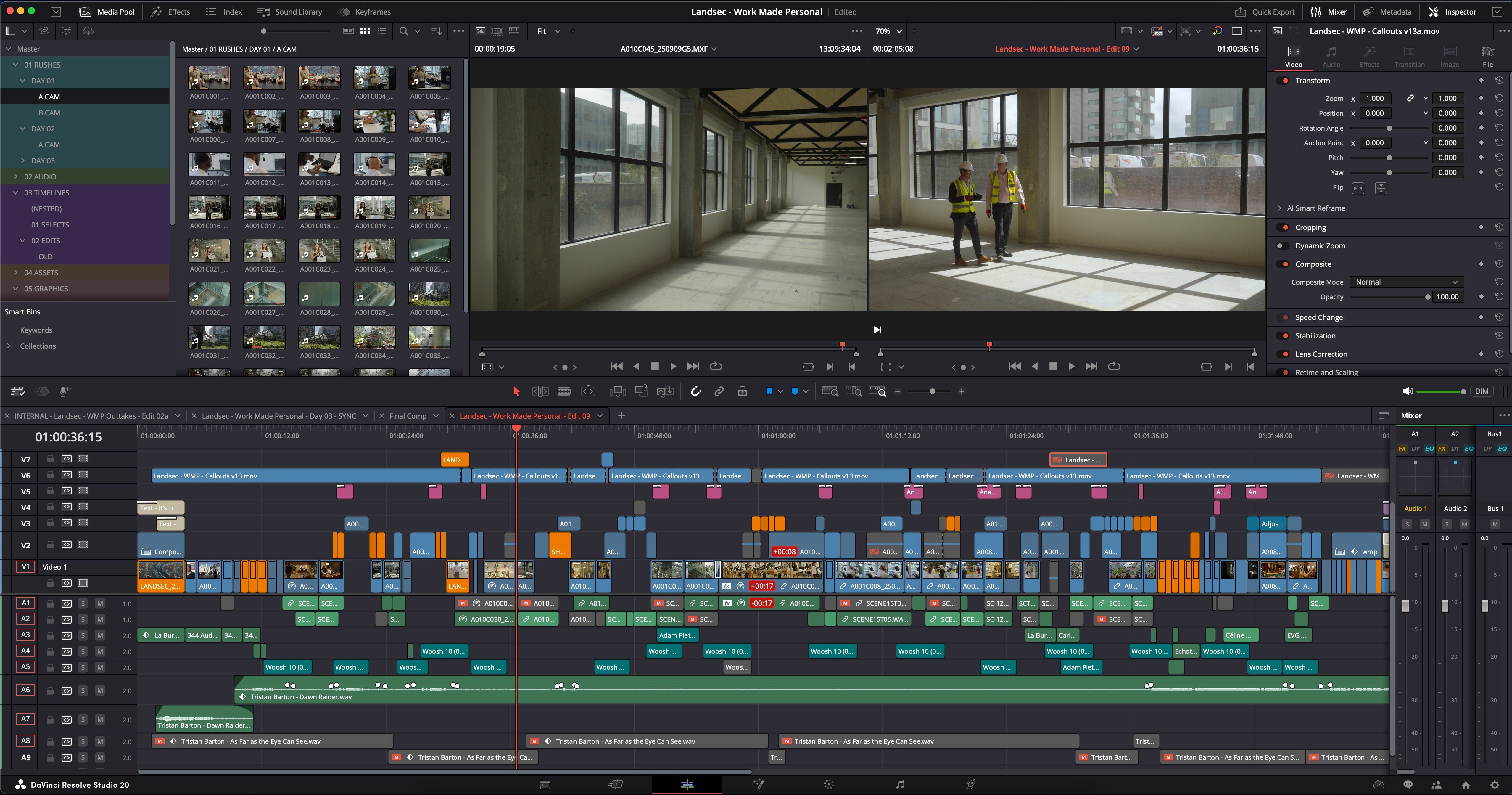Select the Blade edit mode tool

click(563, 392)
